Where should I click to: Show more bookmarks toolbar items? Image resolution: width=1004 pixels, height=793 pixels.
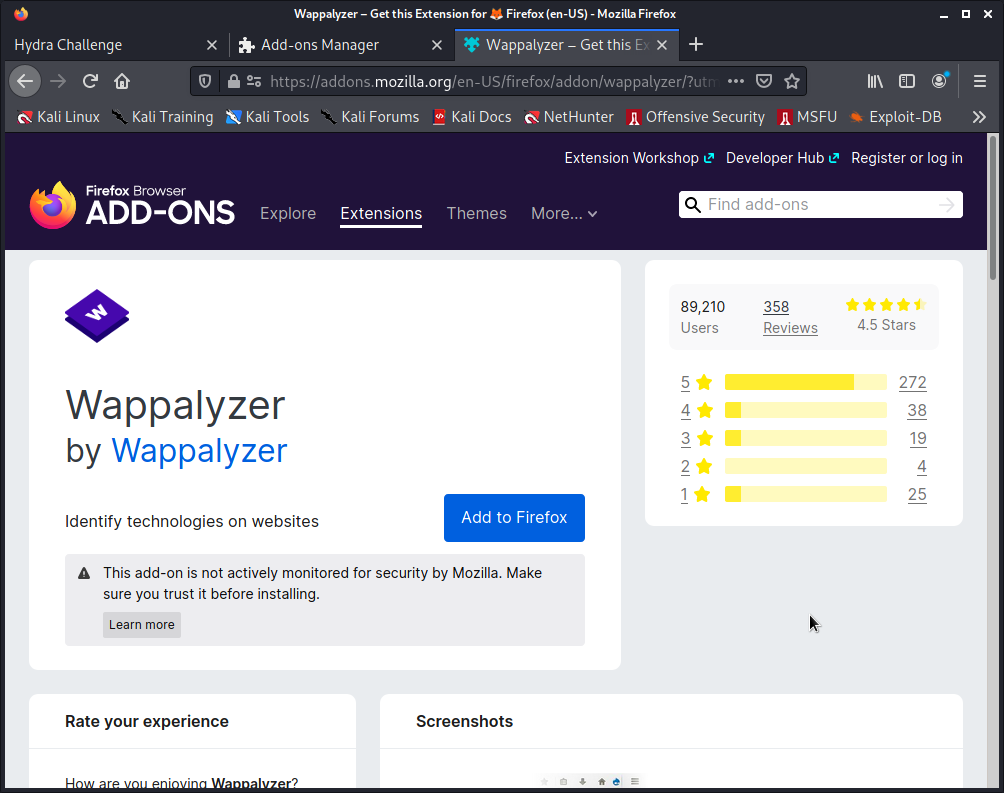click(979, 117)
